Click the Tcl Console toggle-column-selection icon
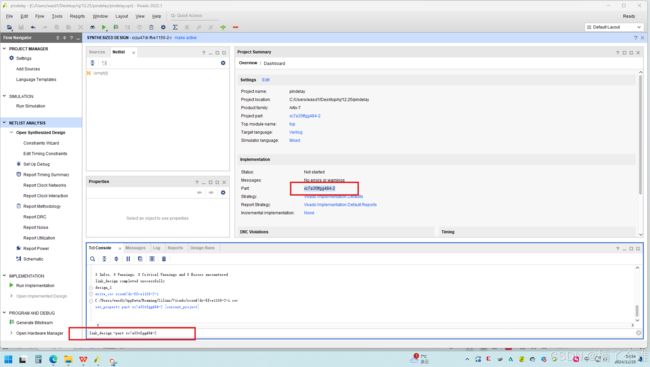The height and width of the screenshot is (367, 650). click(152, 259)
